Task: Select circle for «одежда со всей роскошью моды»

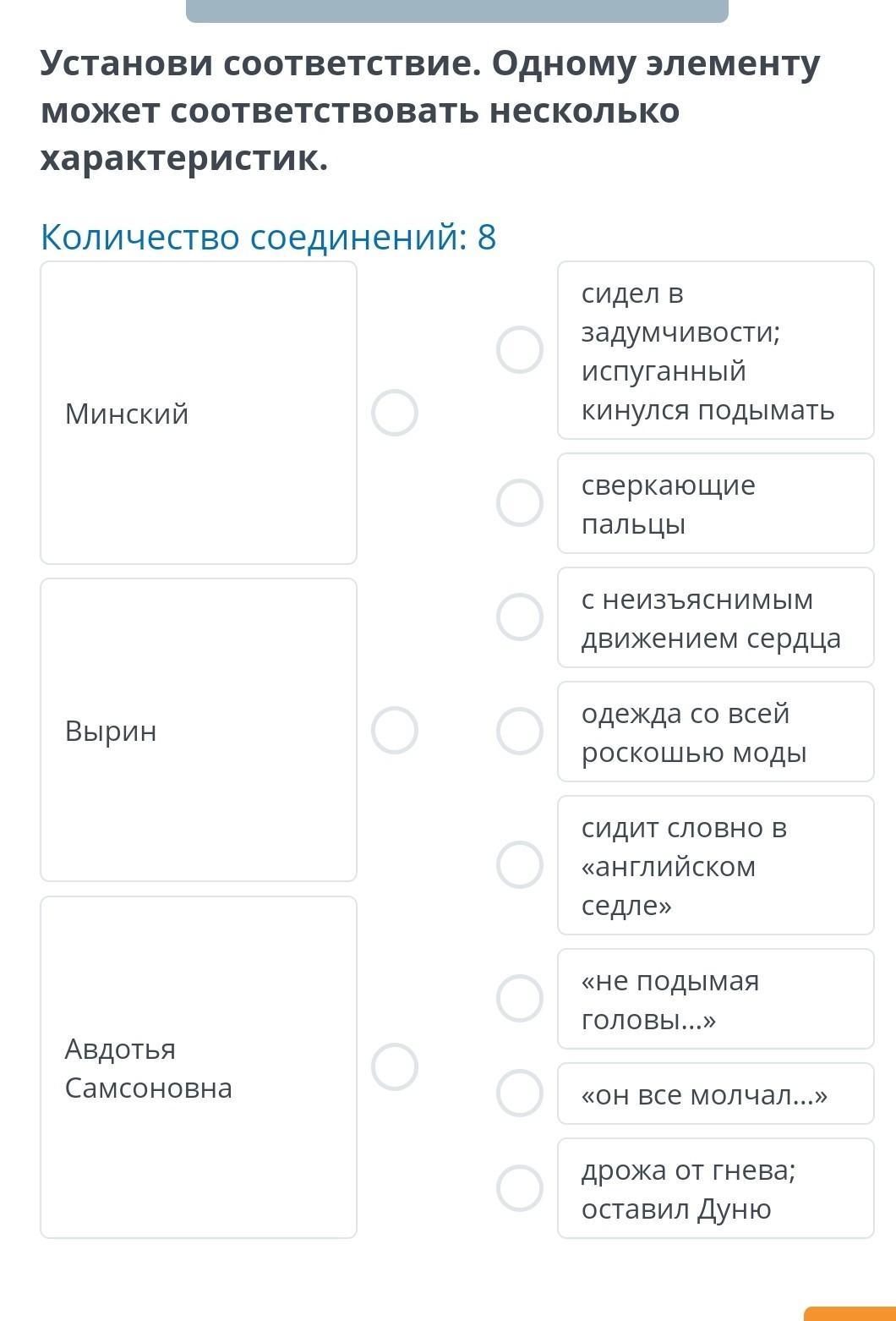Action: [520, 731]
